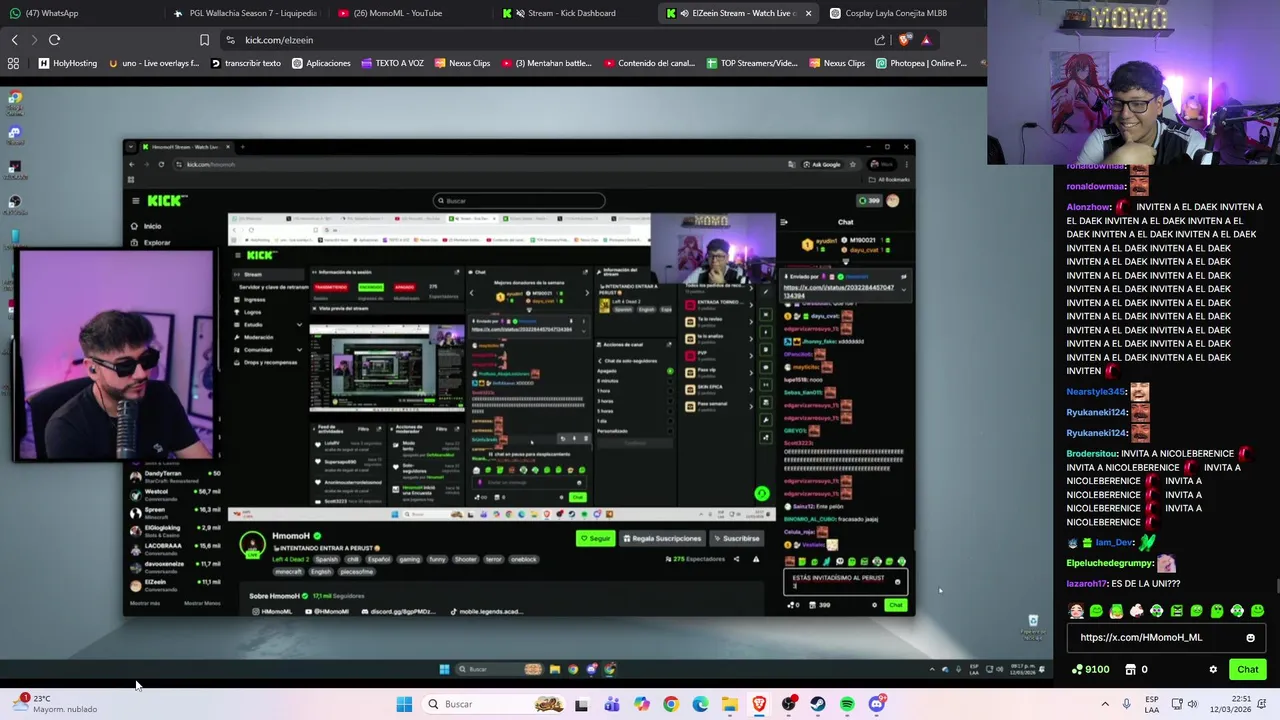Open the Photopea bookmark
The height and width of the screenshot is (720, 1280).
[x=921, y=63]
